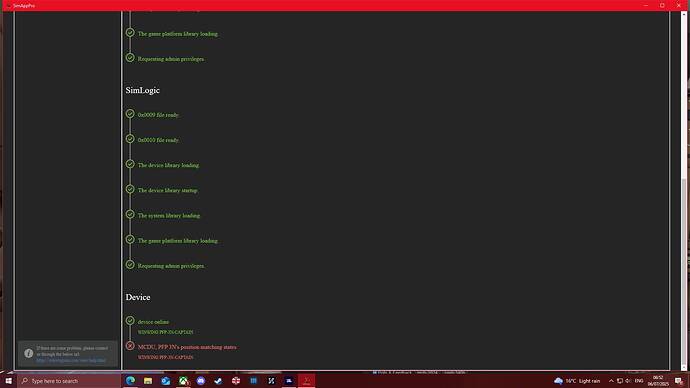Open the Xbox app from the taskbar
This screenshot has width=690, height=388.
click(x=183, y=381)
